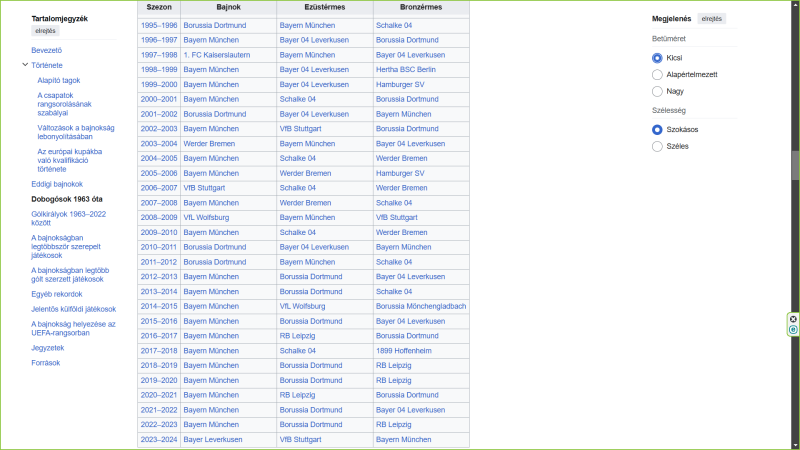Click the 1899 Hoffenheim link

click(x=404, y=351)
